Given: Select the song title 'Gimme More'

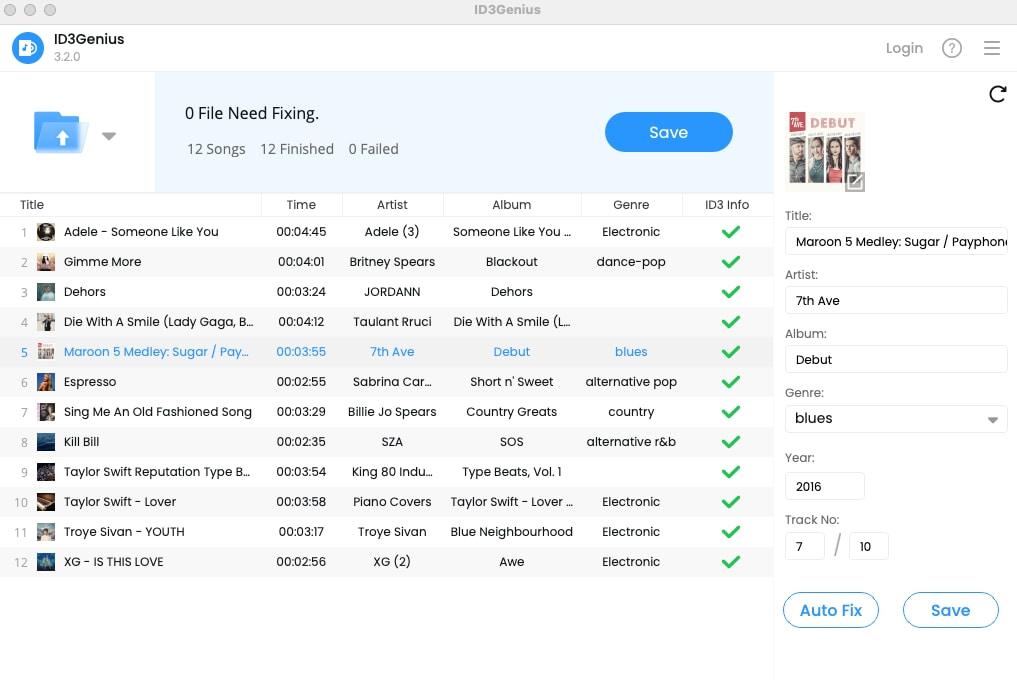Looking at the screenshot, I should pos(102,261).
